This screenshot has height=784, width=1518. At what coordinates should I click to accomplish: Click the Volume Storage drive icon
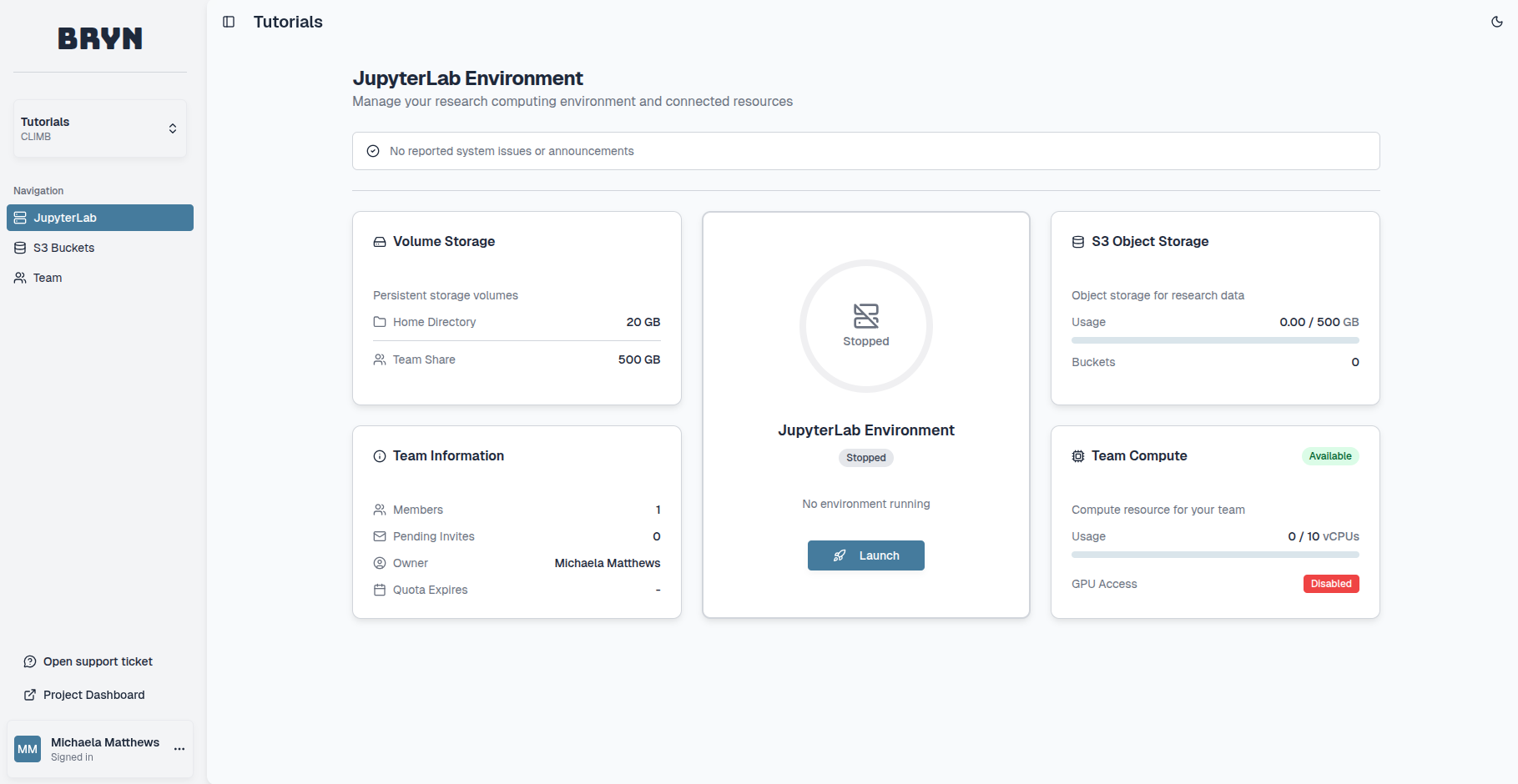pyautogui.click(x=380, y=242)
